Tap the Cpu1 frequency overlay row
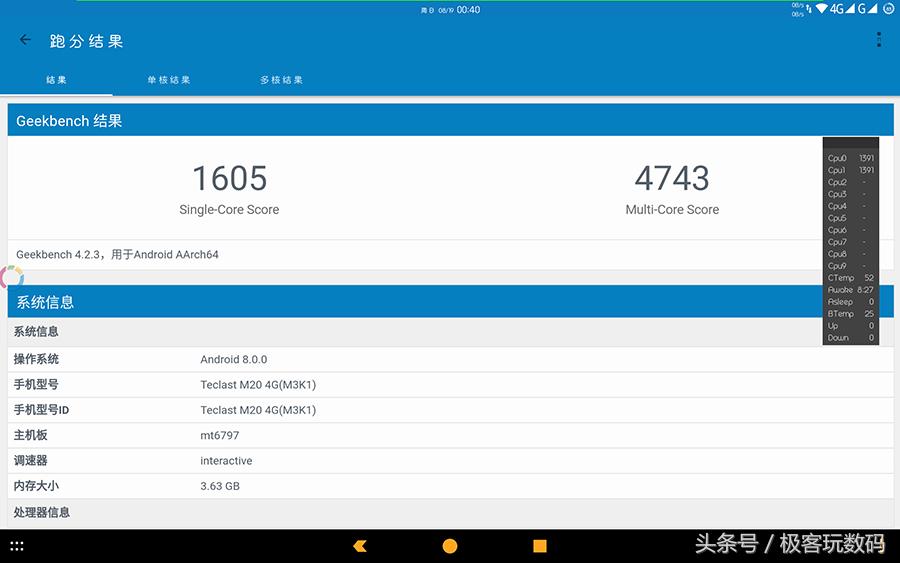This screenshot has width=900, height=563. tap(851, 170)
